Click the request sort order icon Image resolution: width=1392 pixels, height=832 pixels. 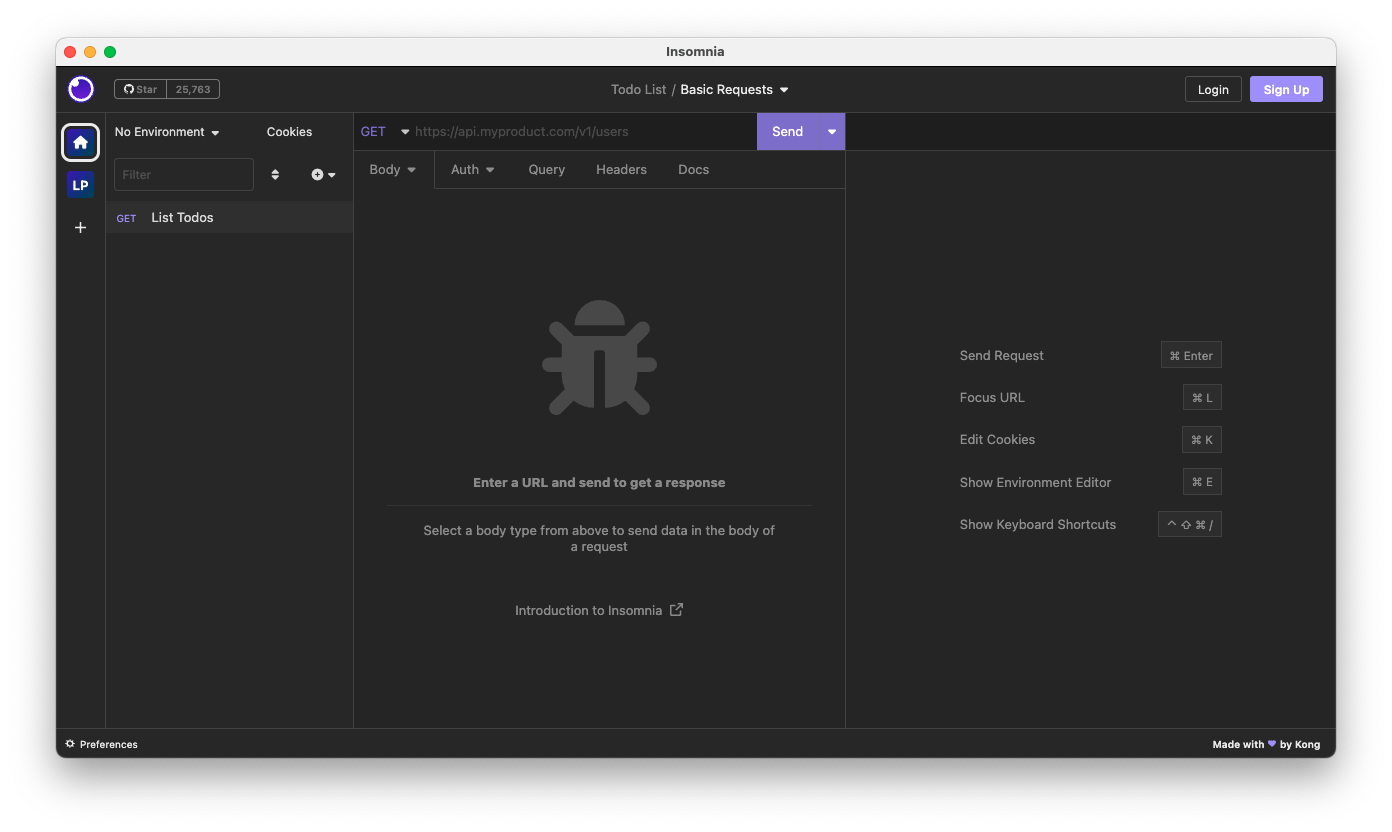pos(275,174)
